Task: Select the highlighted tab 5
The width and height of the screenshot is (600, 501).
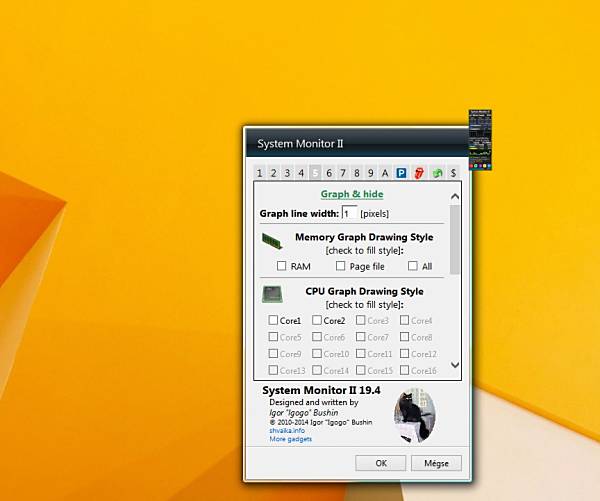Action: 315,173
